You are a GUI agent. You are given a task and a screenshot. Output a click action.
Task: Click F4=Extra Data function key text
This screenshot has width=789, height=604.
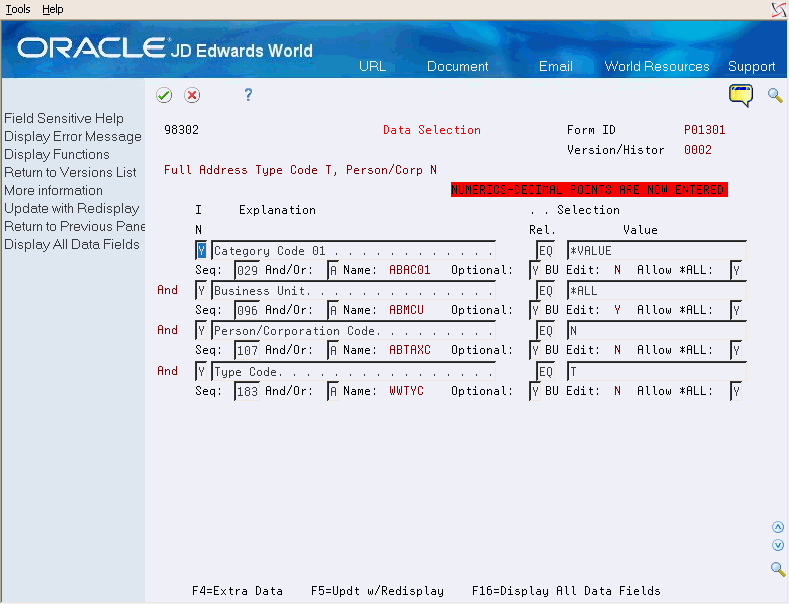pos(238,591)
